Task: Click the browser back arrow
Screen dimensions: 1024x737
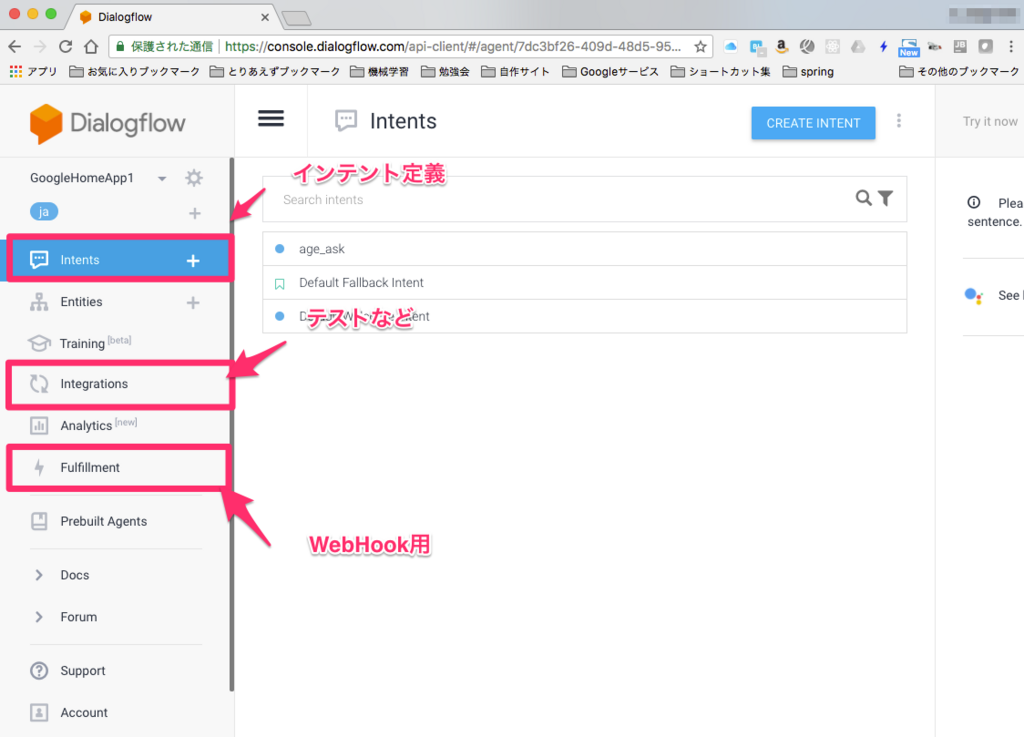Action: pyautogui.click(x=15, y=46)
